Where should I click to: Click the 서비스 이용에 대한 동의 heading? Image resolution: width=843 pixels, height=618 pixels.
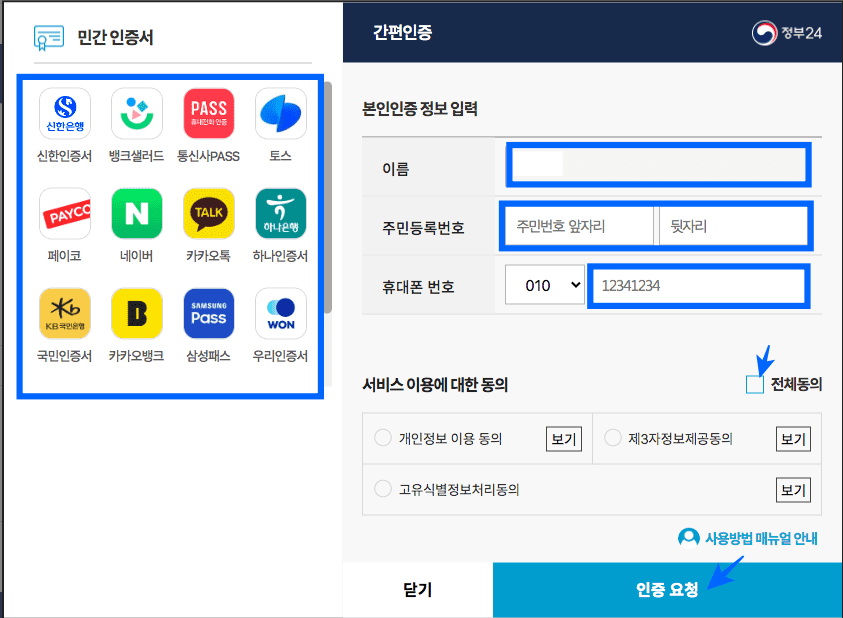pos(435,385)
